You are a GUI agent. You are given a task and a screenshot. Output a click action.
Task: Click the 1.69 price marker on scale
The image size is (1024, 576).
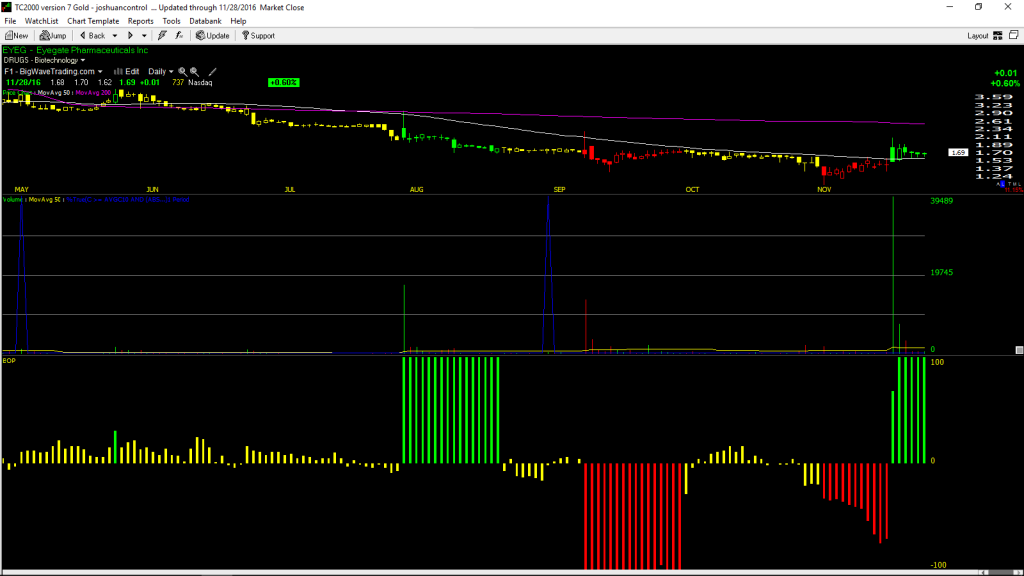tap(958, 152)
